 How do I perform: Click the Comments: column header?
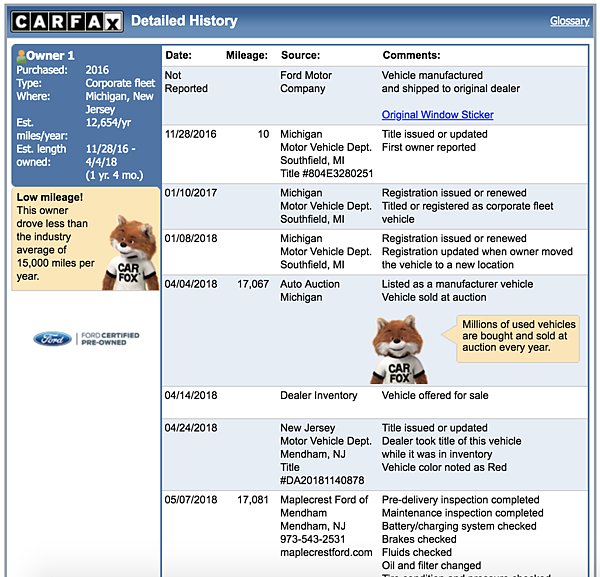(x=411, y=55)
